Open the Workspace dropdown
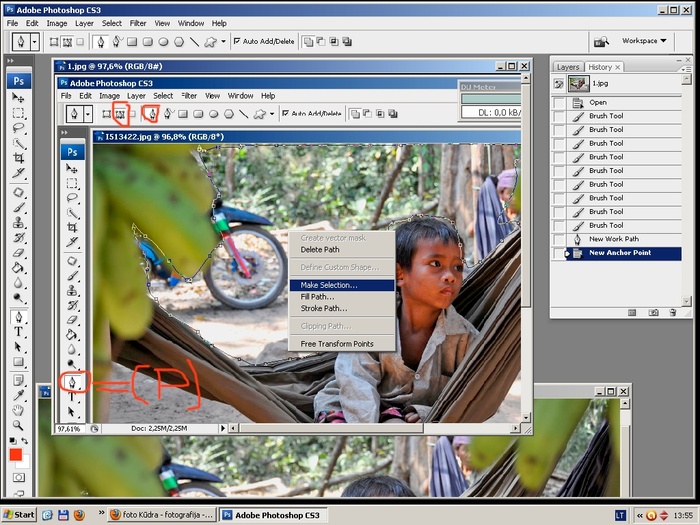700x525 pixels. pos(644,41)
